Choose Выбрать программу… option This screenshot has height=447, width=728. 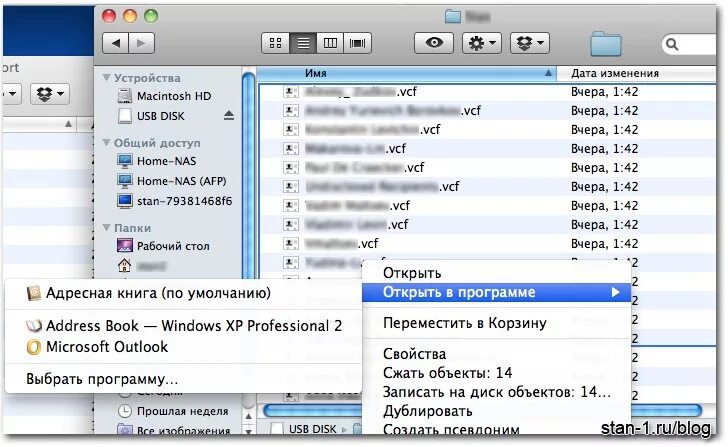tap(183, 379)
